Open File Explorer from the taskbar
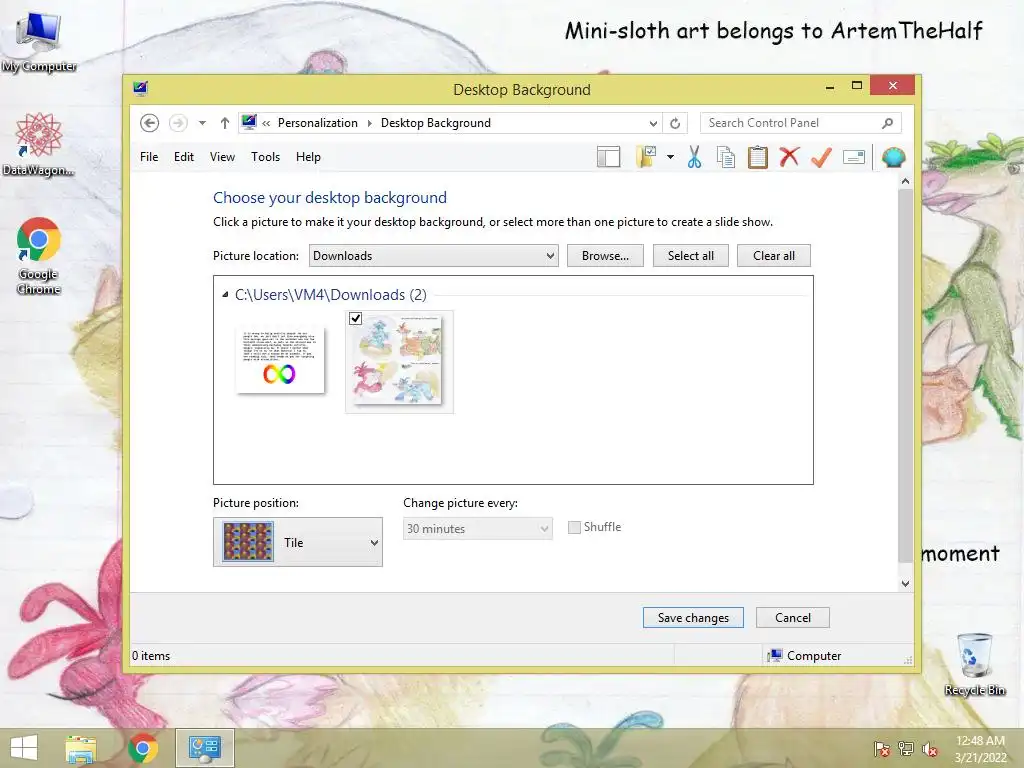 (80, 748)
